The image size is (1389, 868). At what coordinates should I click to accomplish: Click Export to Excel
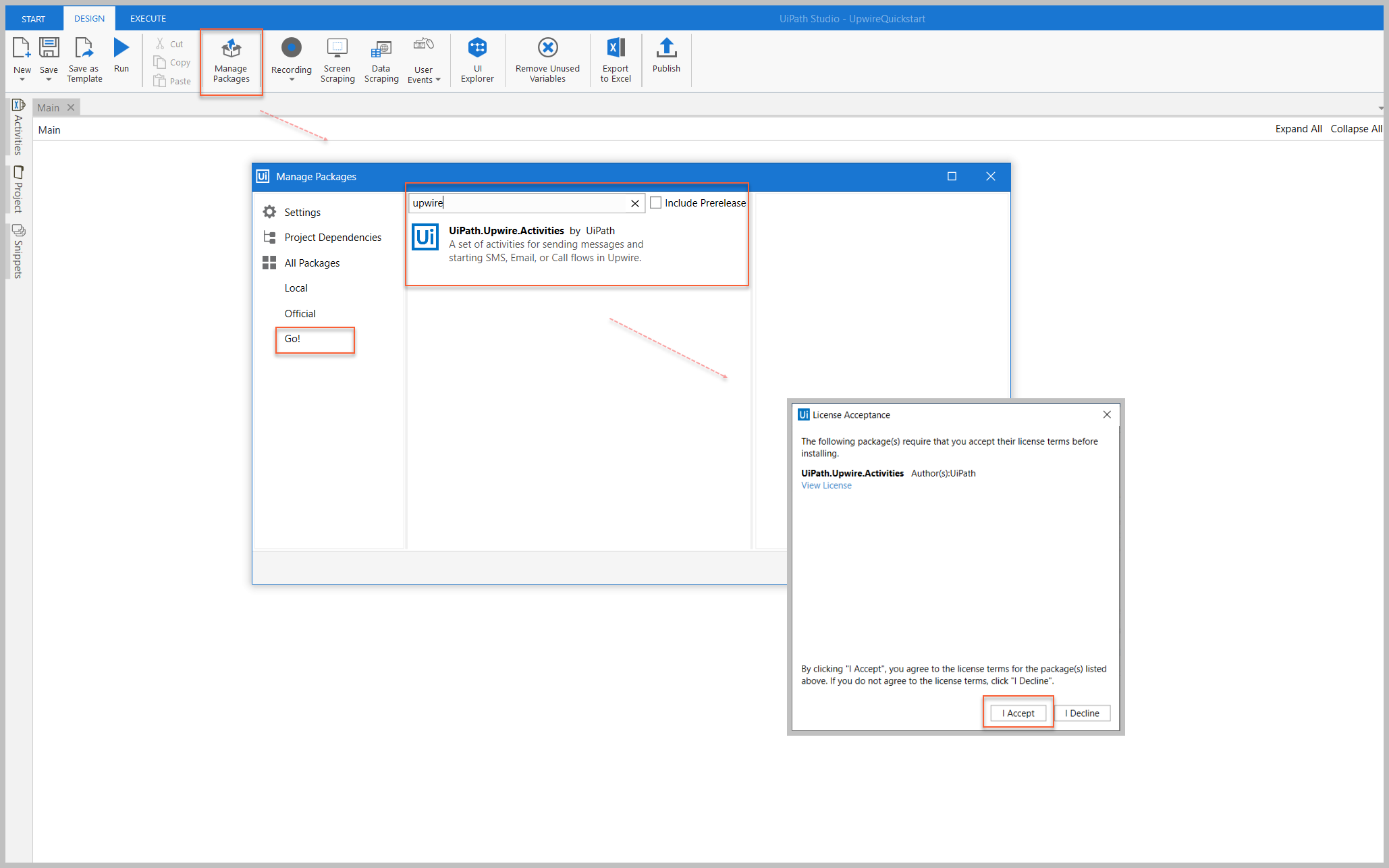616,60
